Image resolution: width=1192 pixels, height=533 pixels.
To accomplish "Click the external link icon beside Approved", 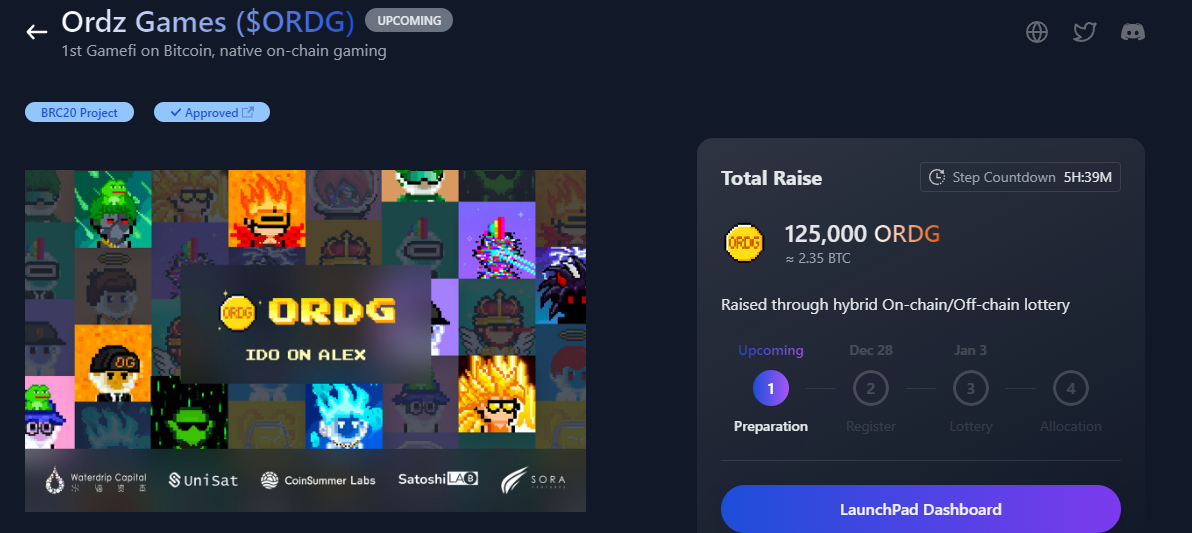I will click(248, 113).
